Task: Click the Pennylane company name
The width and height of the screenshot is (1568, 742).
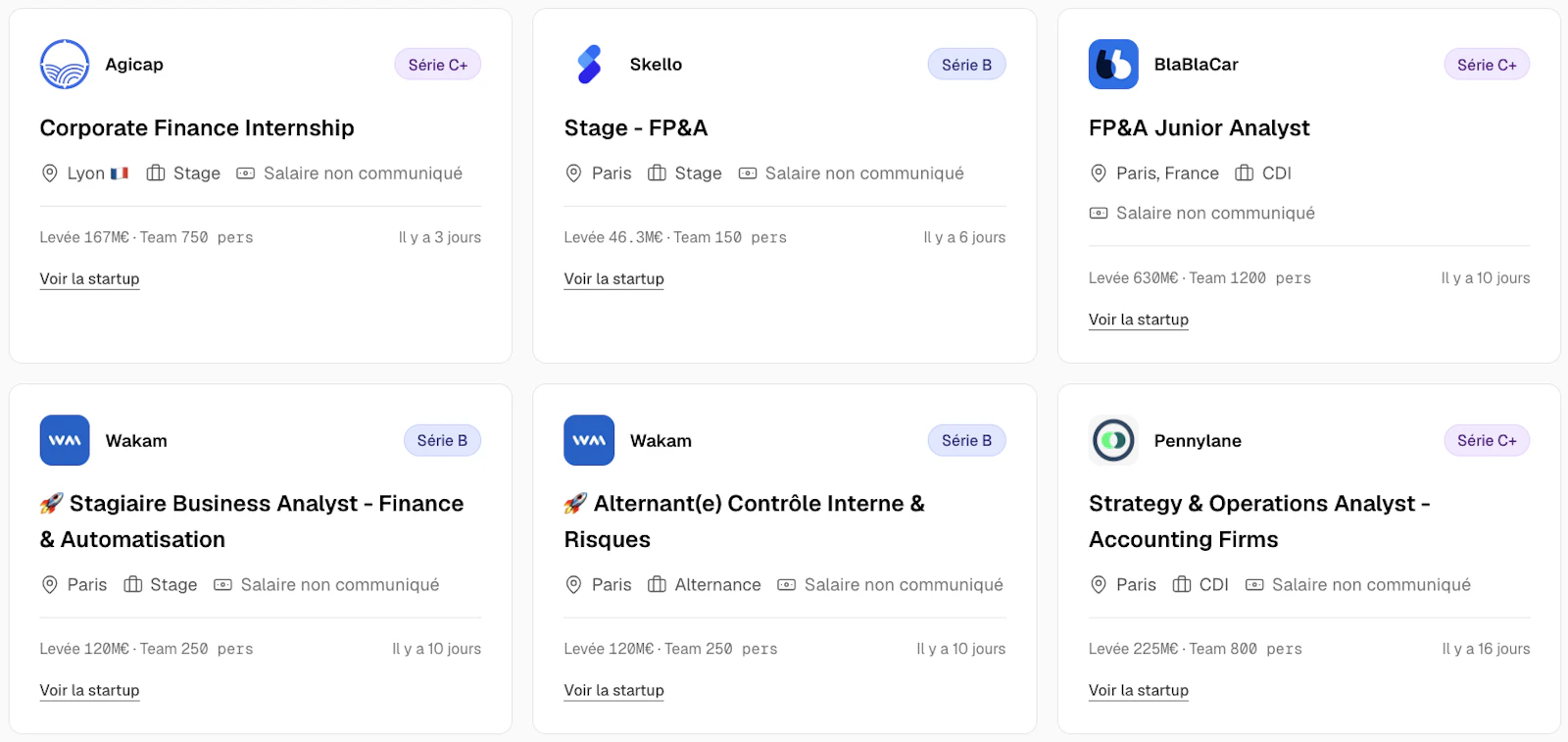Action: pos(1198,441)
